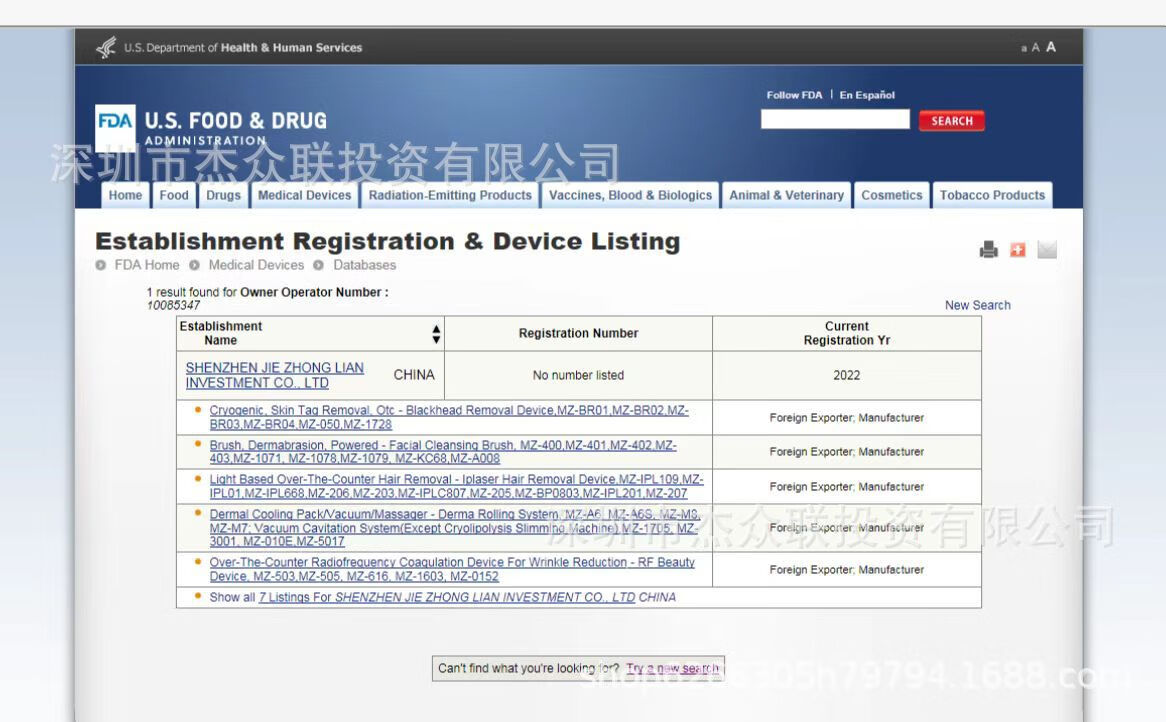The width and height of the screenshot is (1166, 722).
Task: Open Facial Cleansing Brush device listing
Action: click(442, 452)
